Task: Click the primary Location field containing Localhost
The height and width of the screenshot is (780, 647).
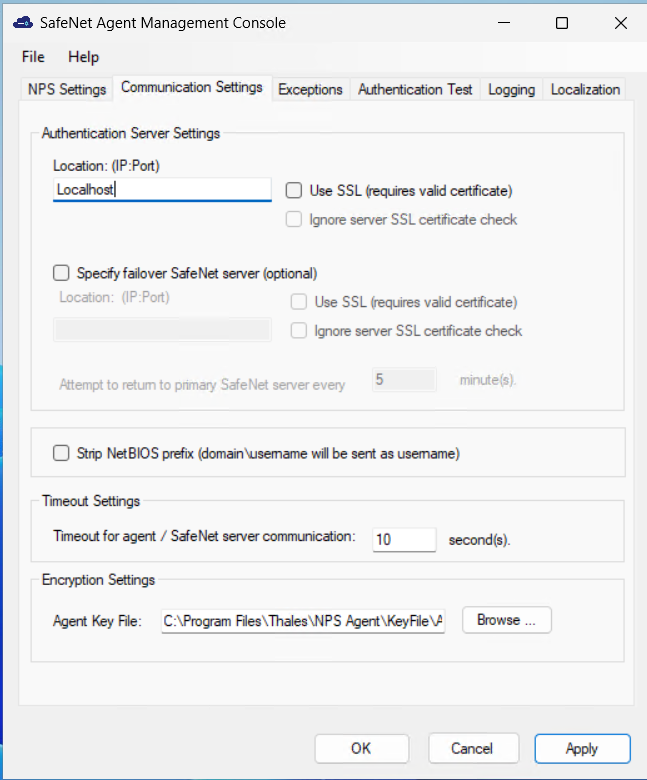Action: 162,190
